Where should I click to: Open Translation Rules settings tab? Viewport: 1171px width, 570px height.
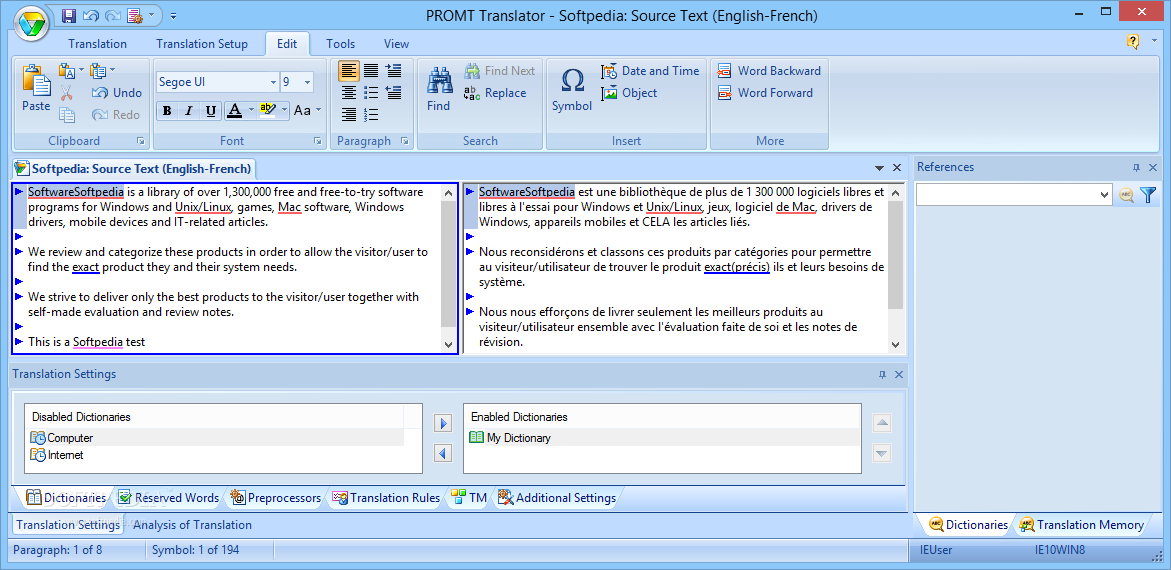click(x=388, y=498)
